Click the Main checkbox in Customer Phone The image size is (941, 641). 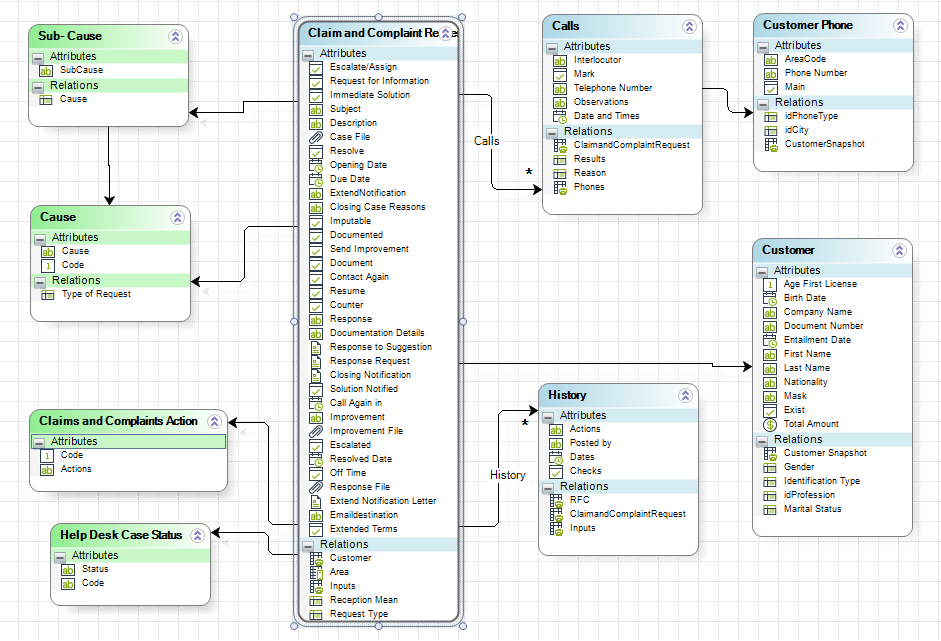coord(771,88)
